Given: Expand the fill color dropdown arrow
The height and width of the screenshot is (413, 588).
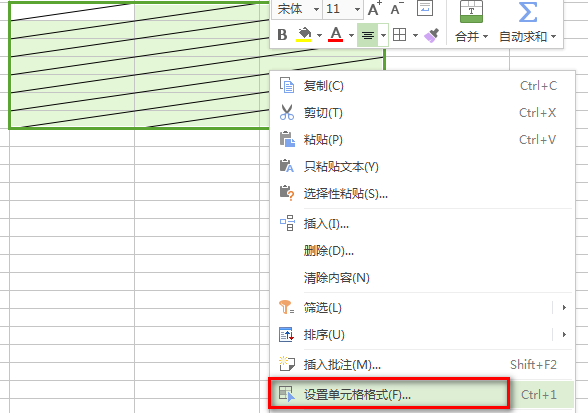Looking at the screenshot, I should point(319,35).
